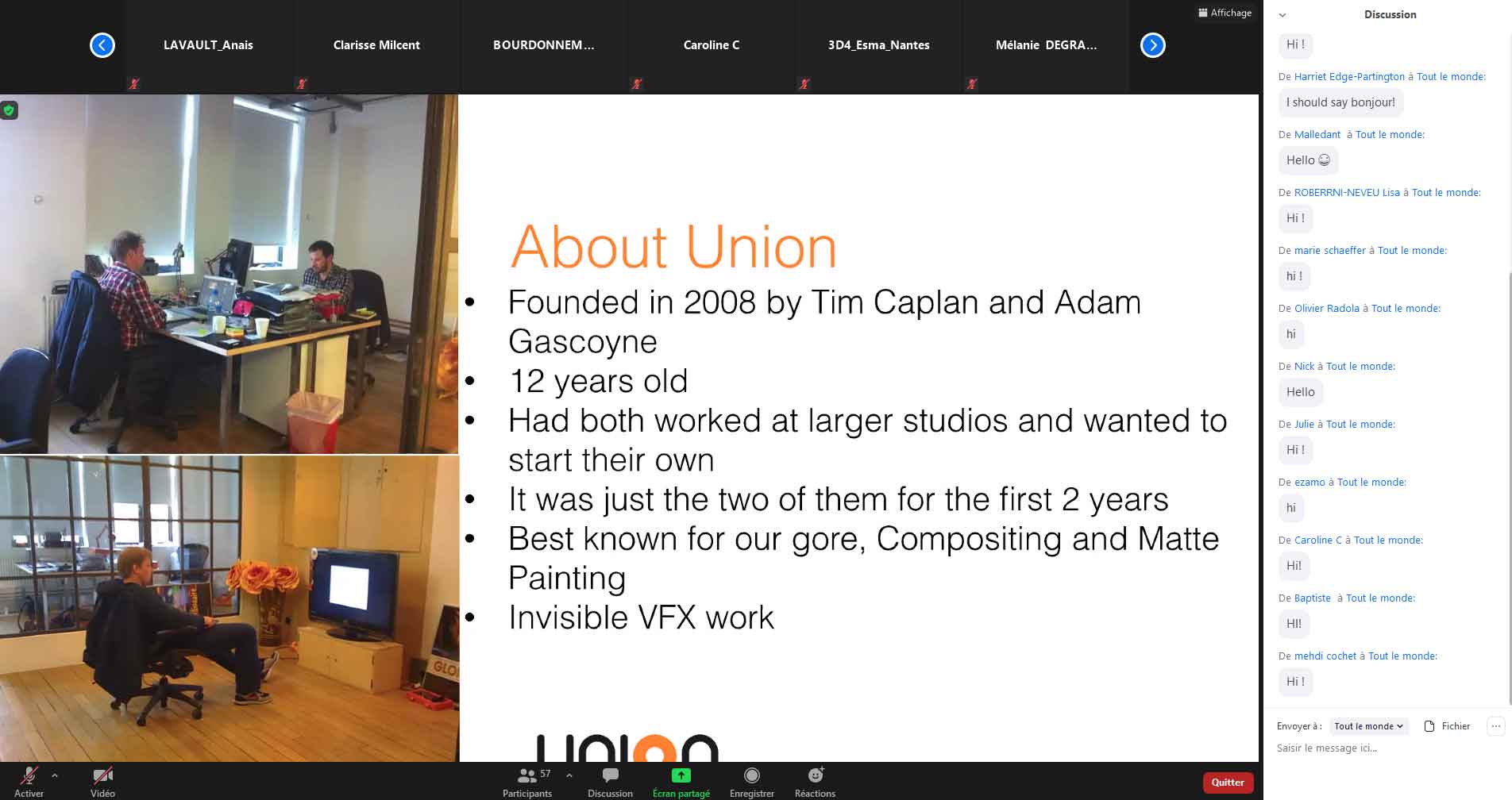Go to next participants with right arrow

click(x=1153, y=45)
